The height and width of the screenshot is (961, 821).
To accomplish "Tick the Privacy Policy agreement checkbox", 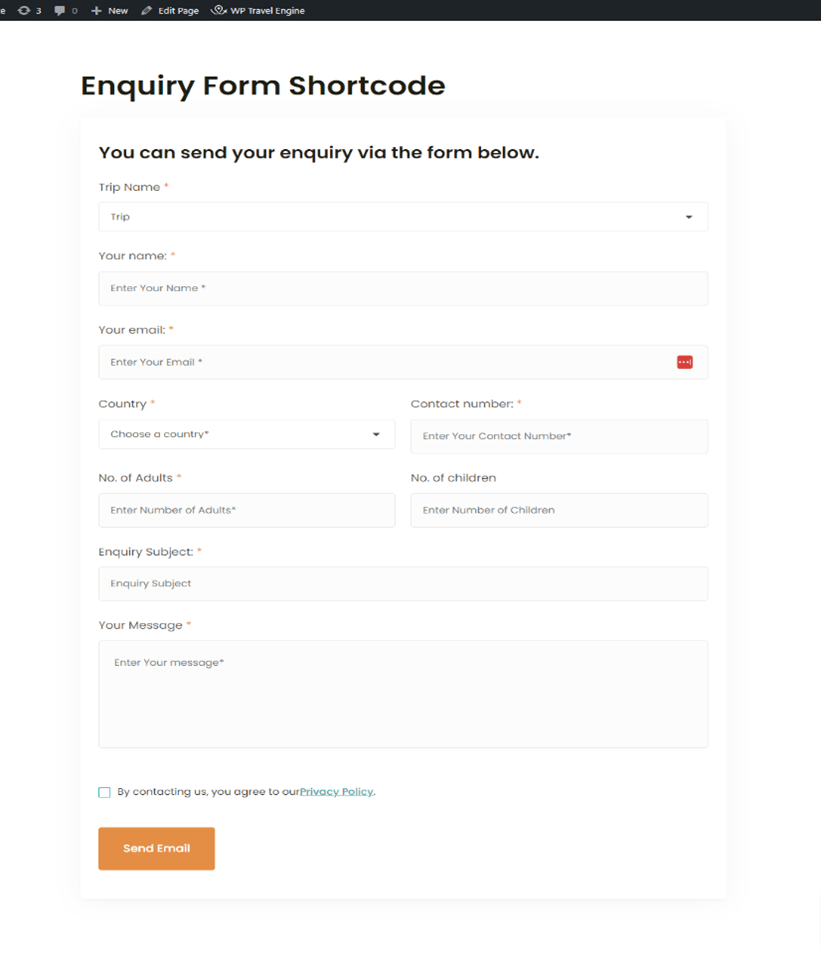I will coord(104,792).
